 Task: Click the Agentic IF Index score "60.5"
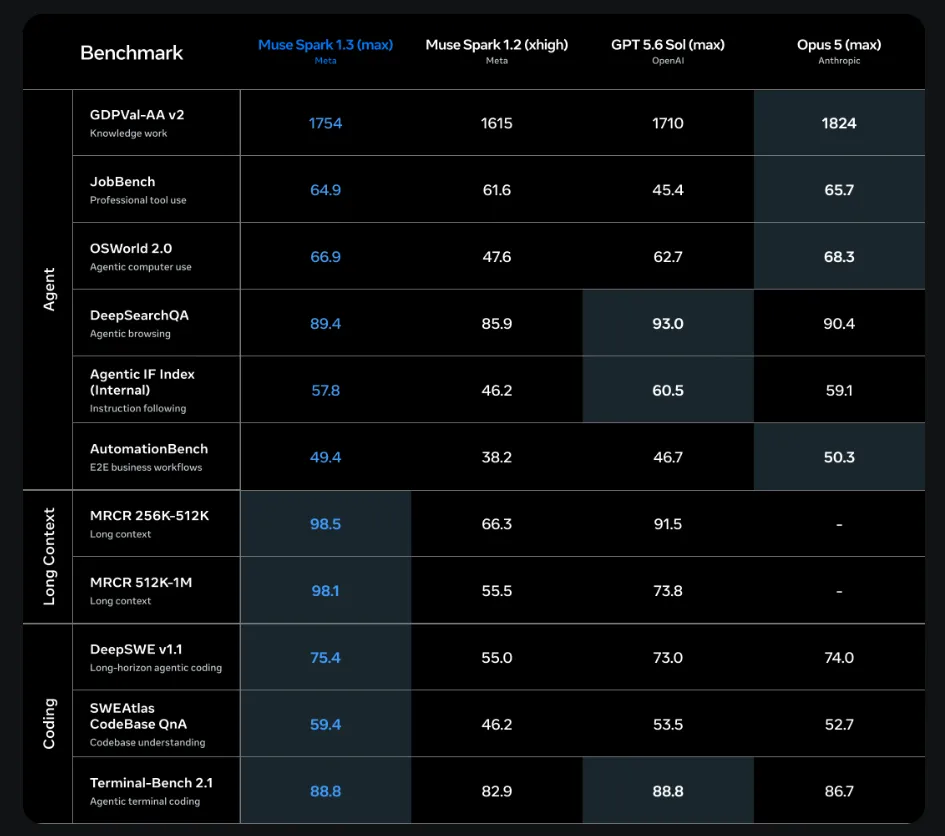[x=668, y=391]
